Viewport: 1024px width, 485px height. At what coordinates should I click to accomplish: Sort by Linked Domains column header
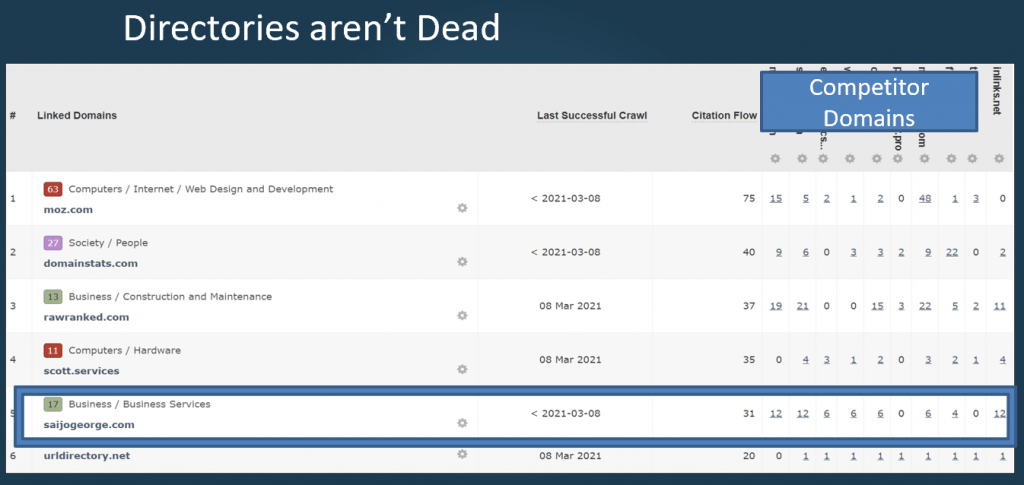tap(77, 116)
